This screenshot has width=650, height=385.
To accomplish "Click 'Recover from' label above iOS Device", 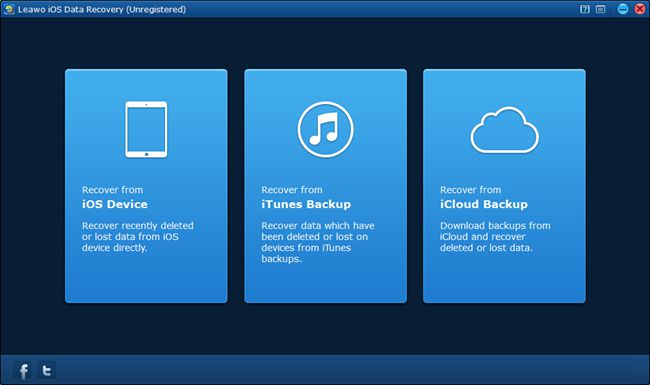I will 112,190.
